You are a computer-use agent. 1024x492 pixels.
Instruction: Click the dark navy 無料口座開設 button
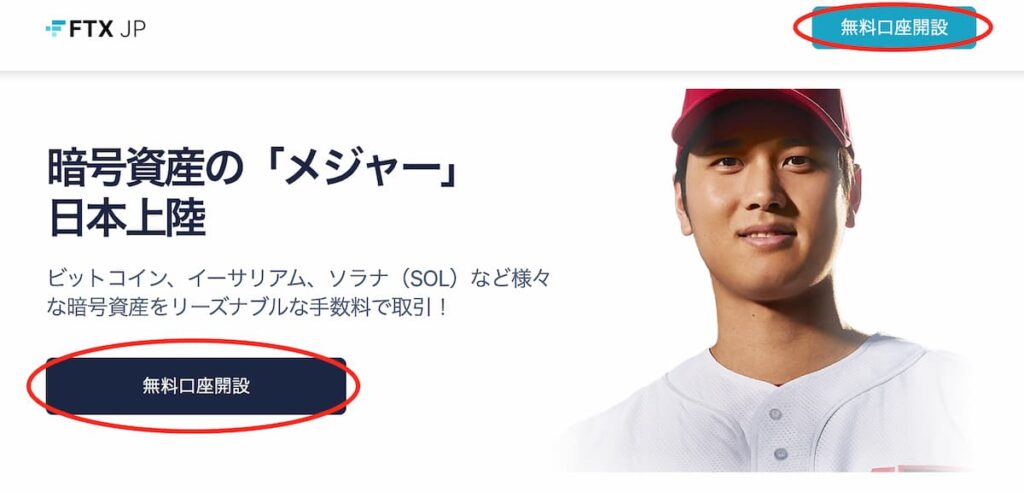tap(196, 385)
